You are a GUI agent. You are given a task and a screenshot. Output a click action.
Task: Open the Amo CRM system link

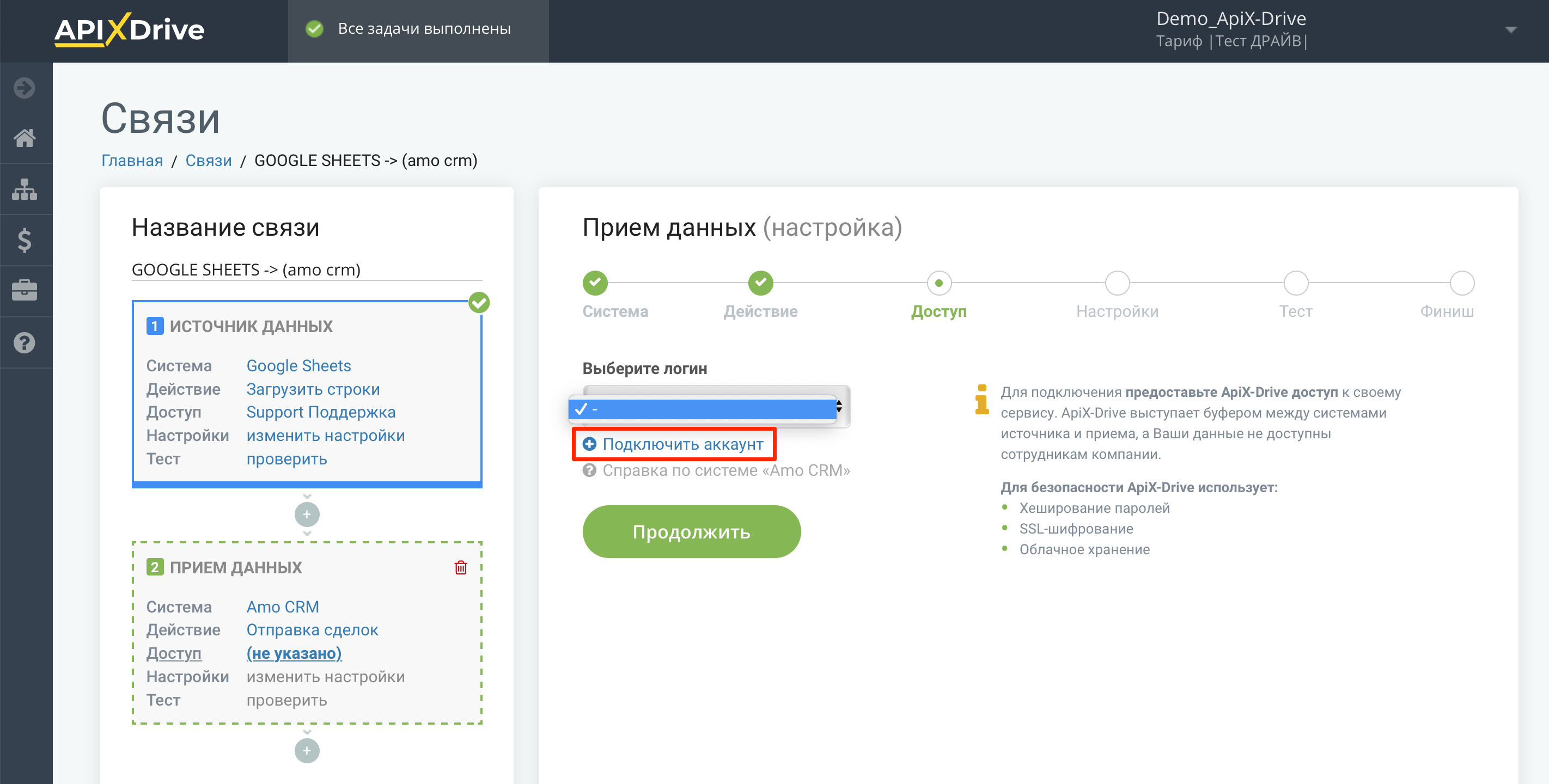coord(283,607)
